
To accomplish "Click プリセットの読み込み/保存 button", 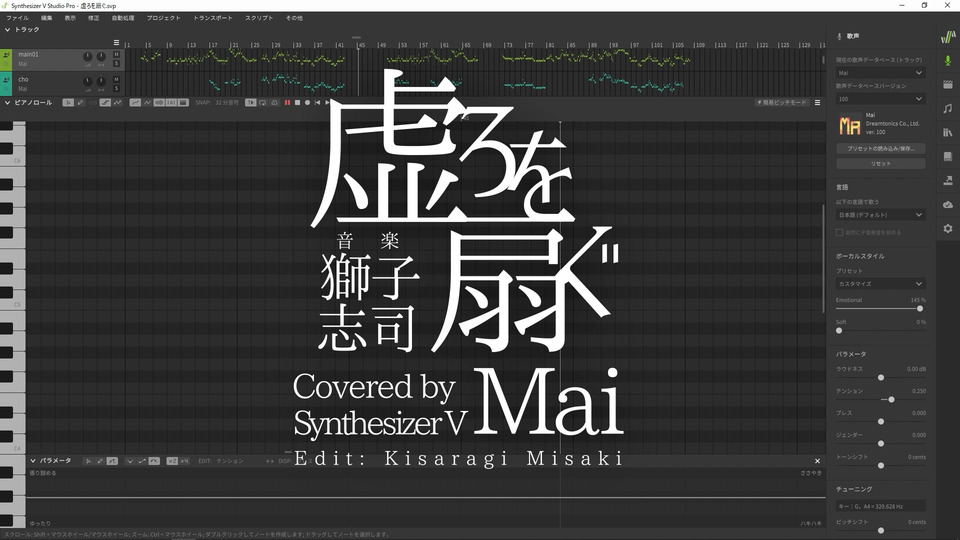I will (880, 149).
